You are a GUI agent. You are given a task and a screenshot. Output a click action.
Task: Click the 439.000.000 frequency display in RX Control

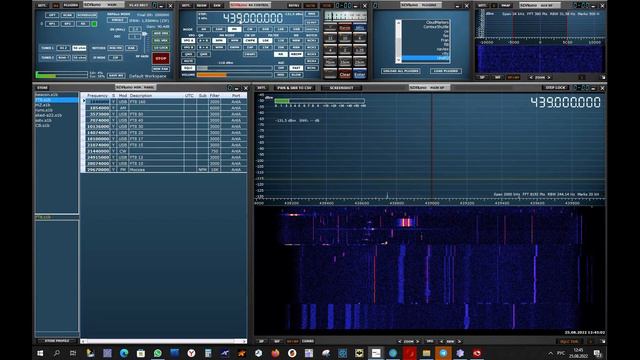coord(253,18)
